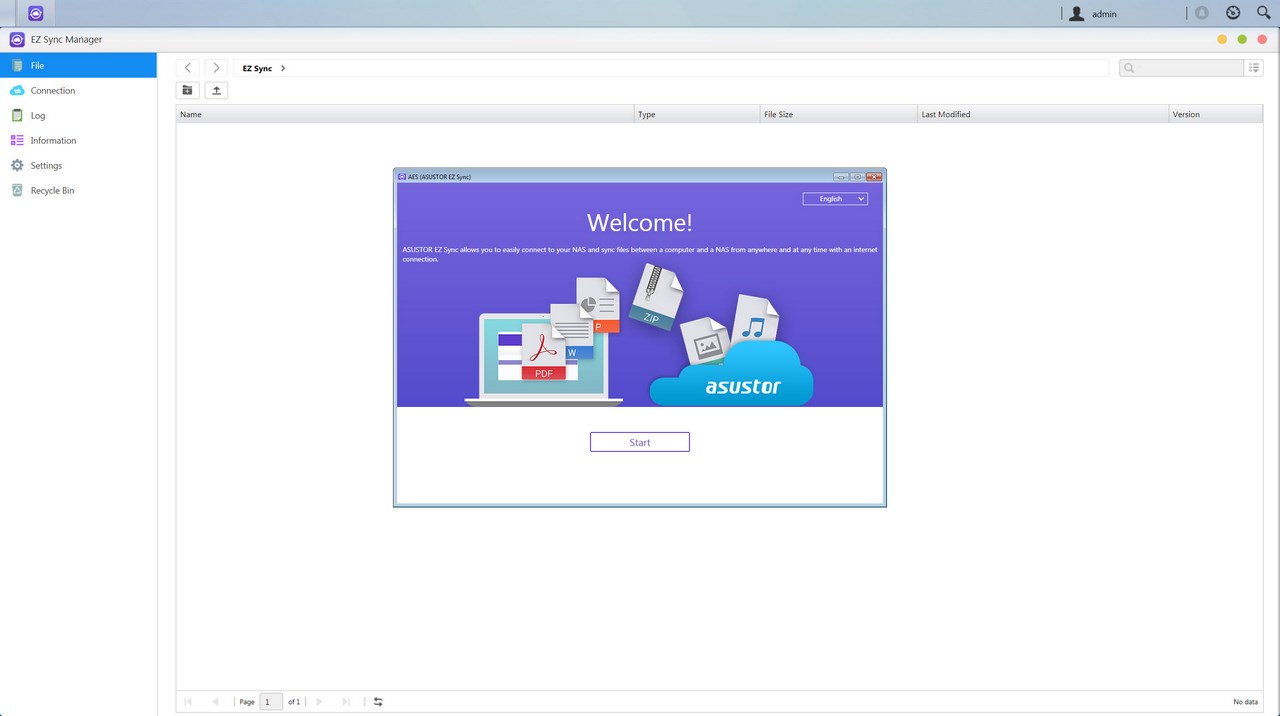Refresh the file list
1280x716 pixels.
coord(378,702)
